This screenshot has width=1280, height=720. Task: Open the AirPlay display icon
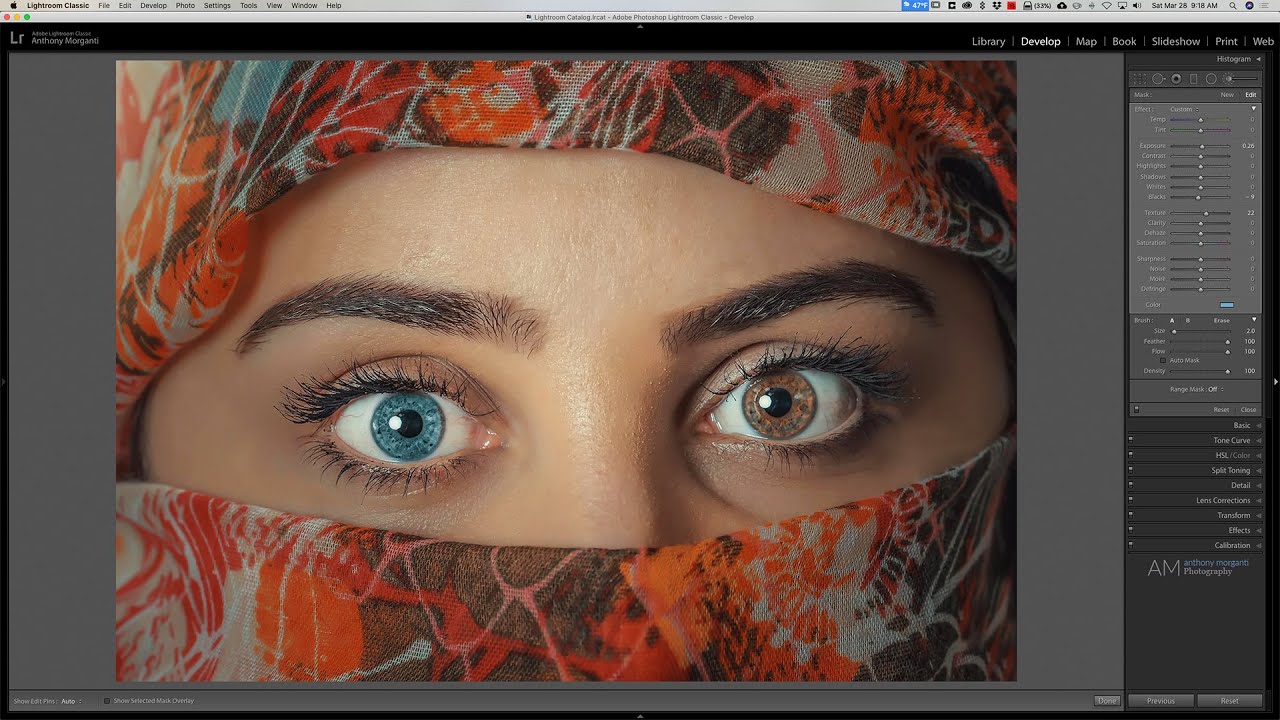click(x=1122, y=5)
